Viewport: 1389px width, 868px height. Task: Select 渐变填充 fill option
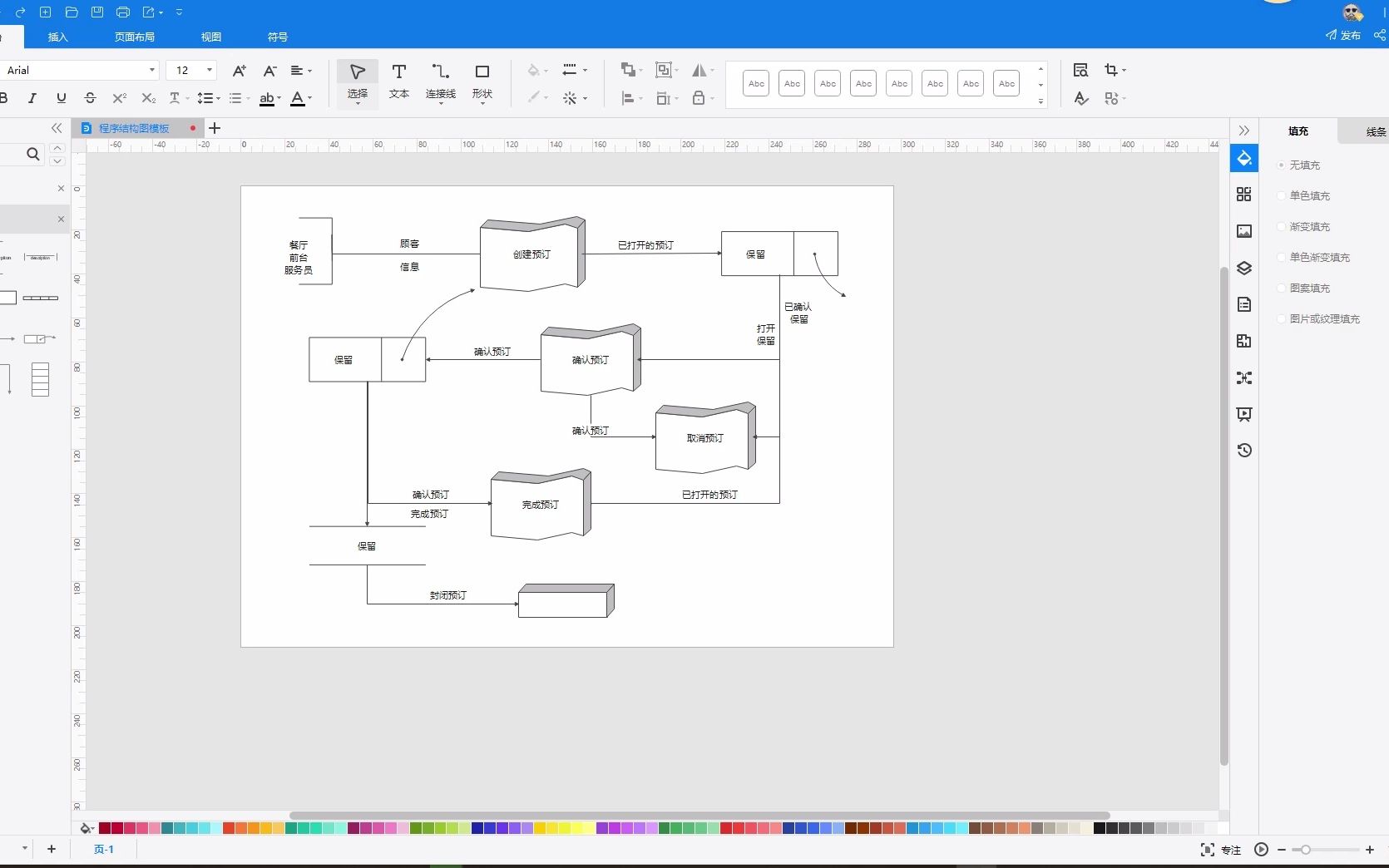pyautogui.click(x=1304, y=227)
